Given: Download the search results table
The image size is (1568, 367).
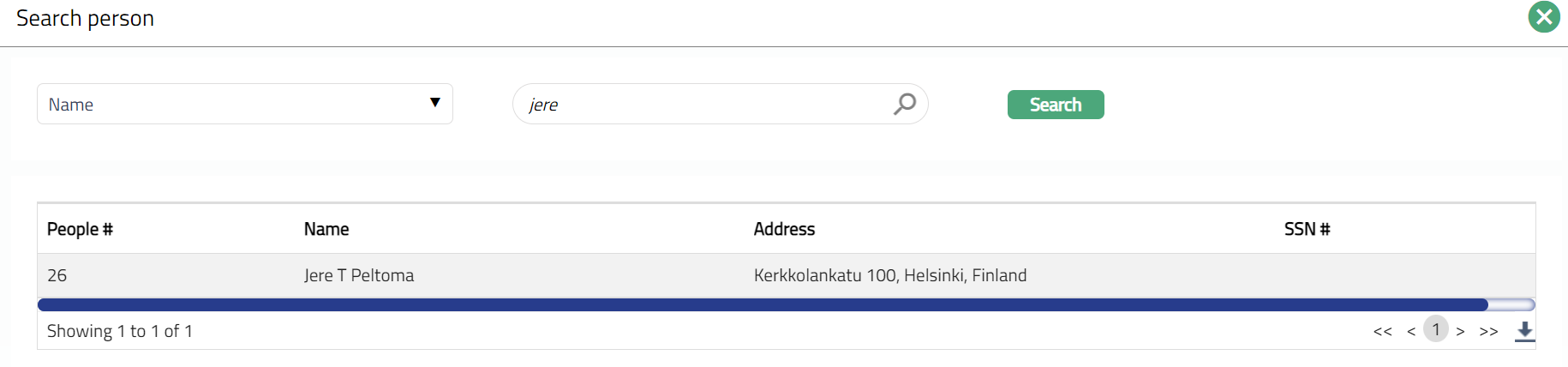Looking at the screenshot, I should (x=1524, y=331).
